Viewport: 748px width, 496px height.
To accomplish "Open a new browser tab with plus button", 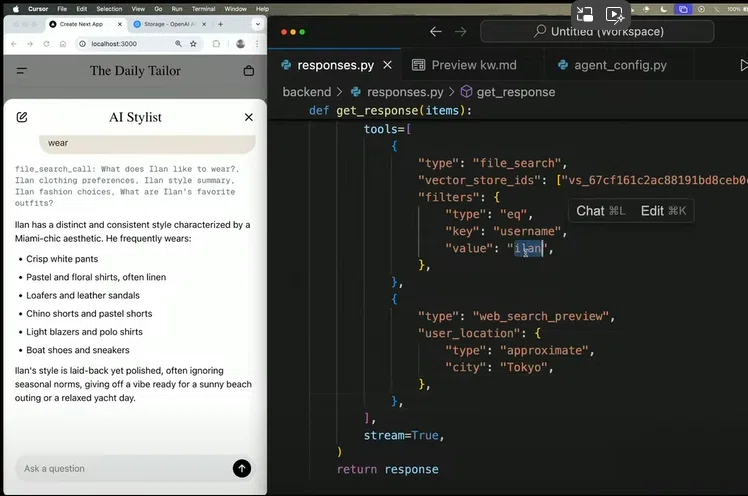I will (x=220, y=24).
